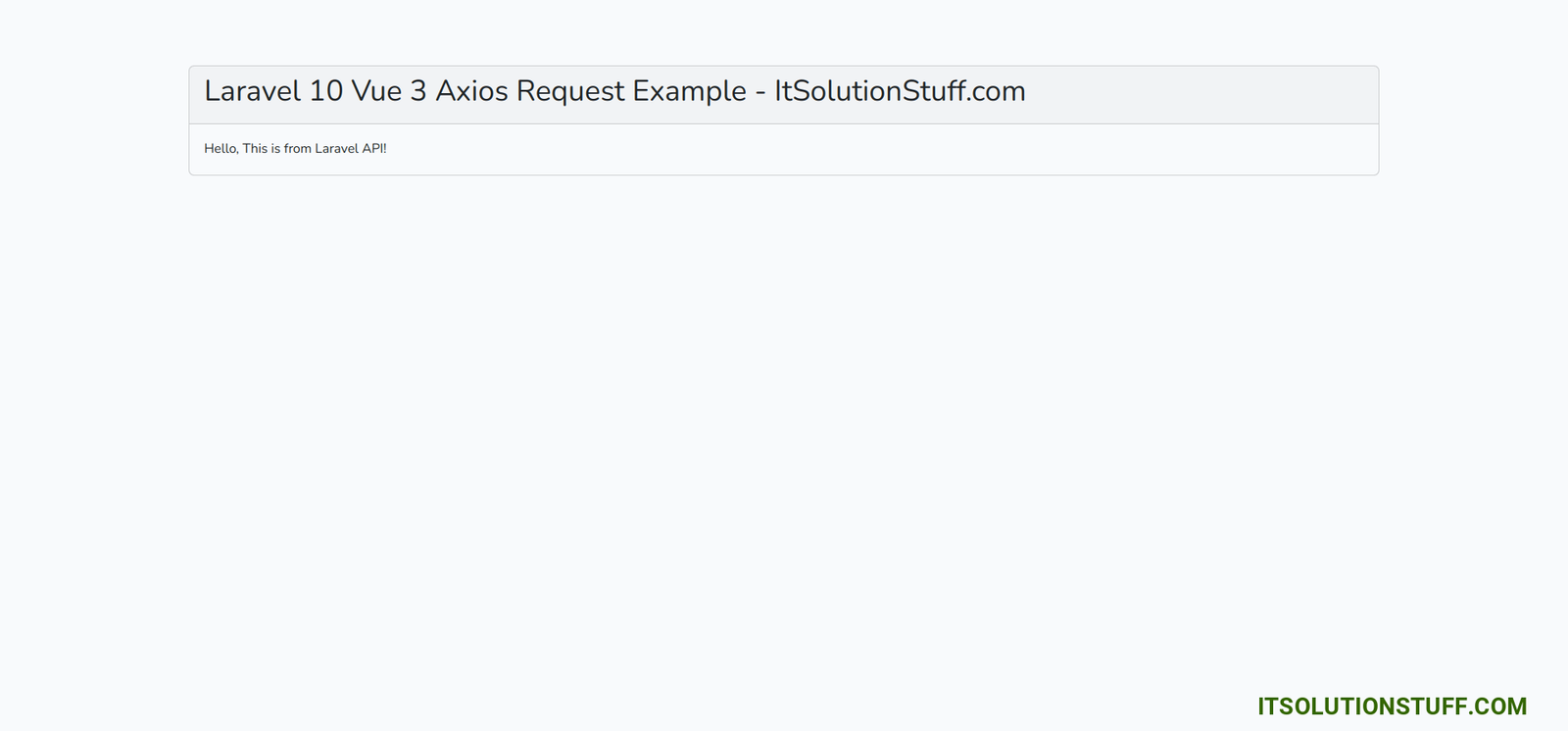The height and width of the screenshot is (731, 1568).
Task: Click the ITSOLUTIONSTUFF.COM green watermark
Action: (1392, 707)
